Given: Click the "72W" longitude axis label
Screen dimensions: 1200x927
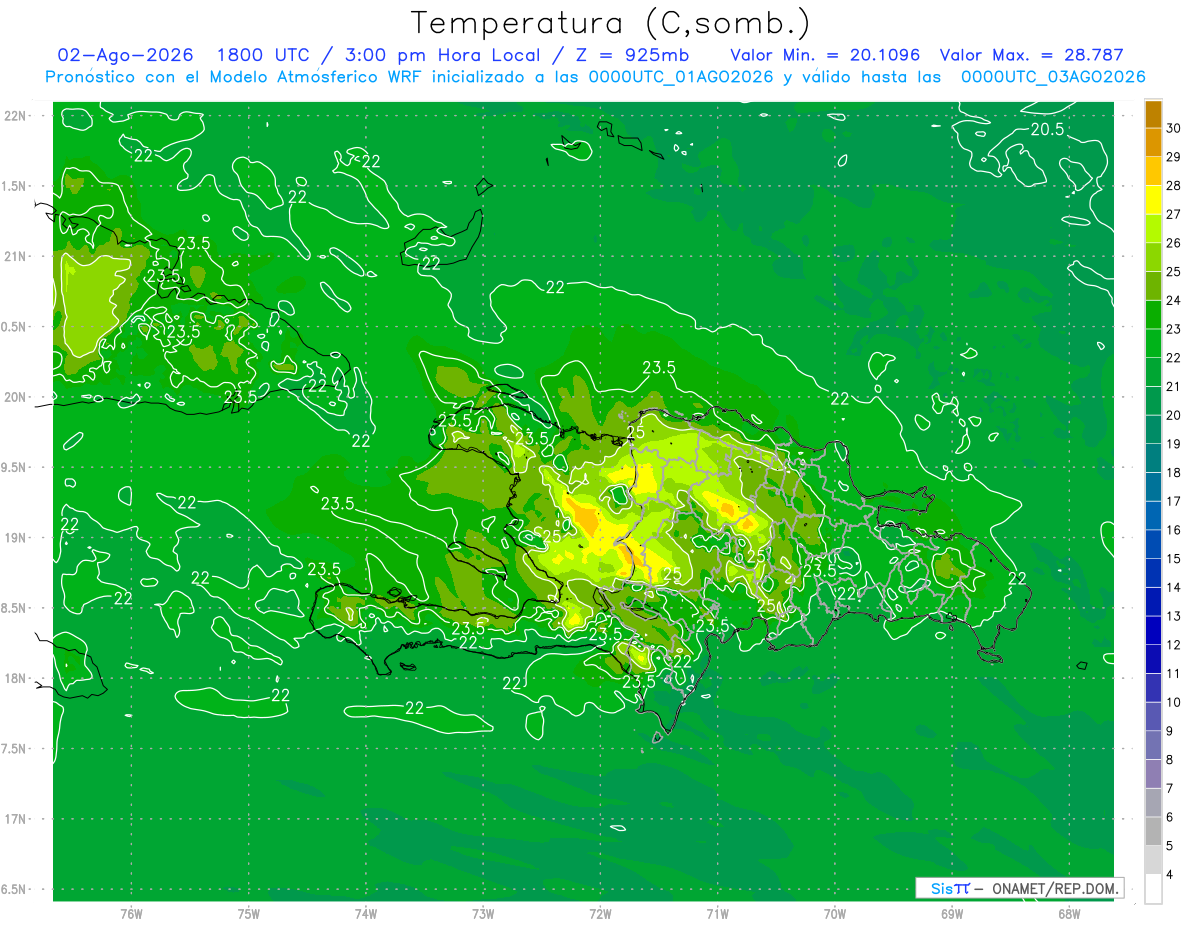Looking at the screenshot, I should click(600, 913).
